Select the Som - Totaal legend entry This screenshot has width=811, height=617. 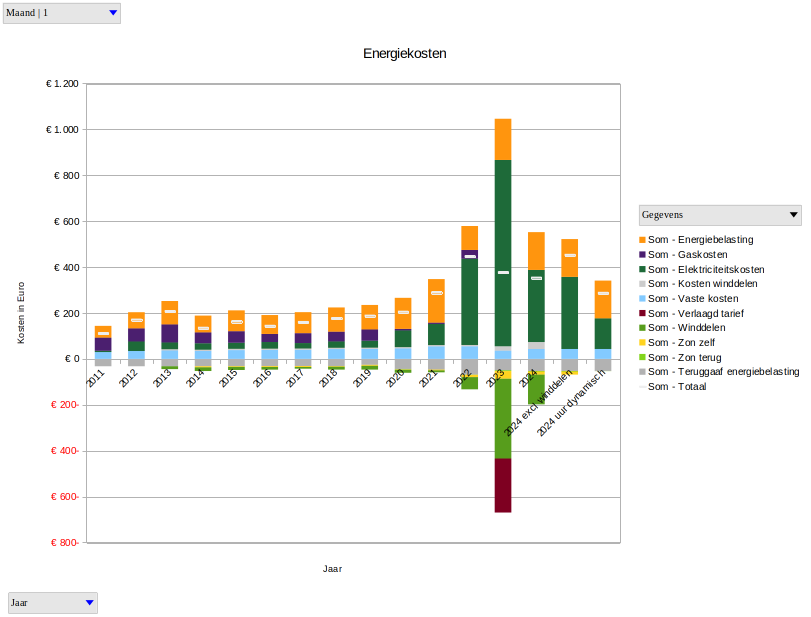pyautogui.click(x=677, y=386)
